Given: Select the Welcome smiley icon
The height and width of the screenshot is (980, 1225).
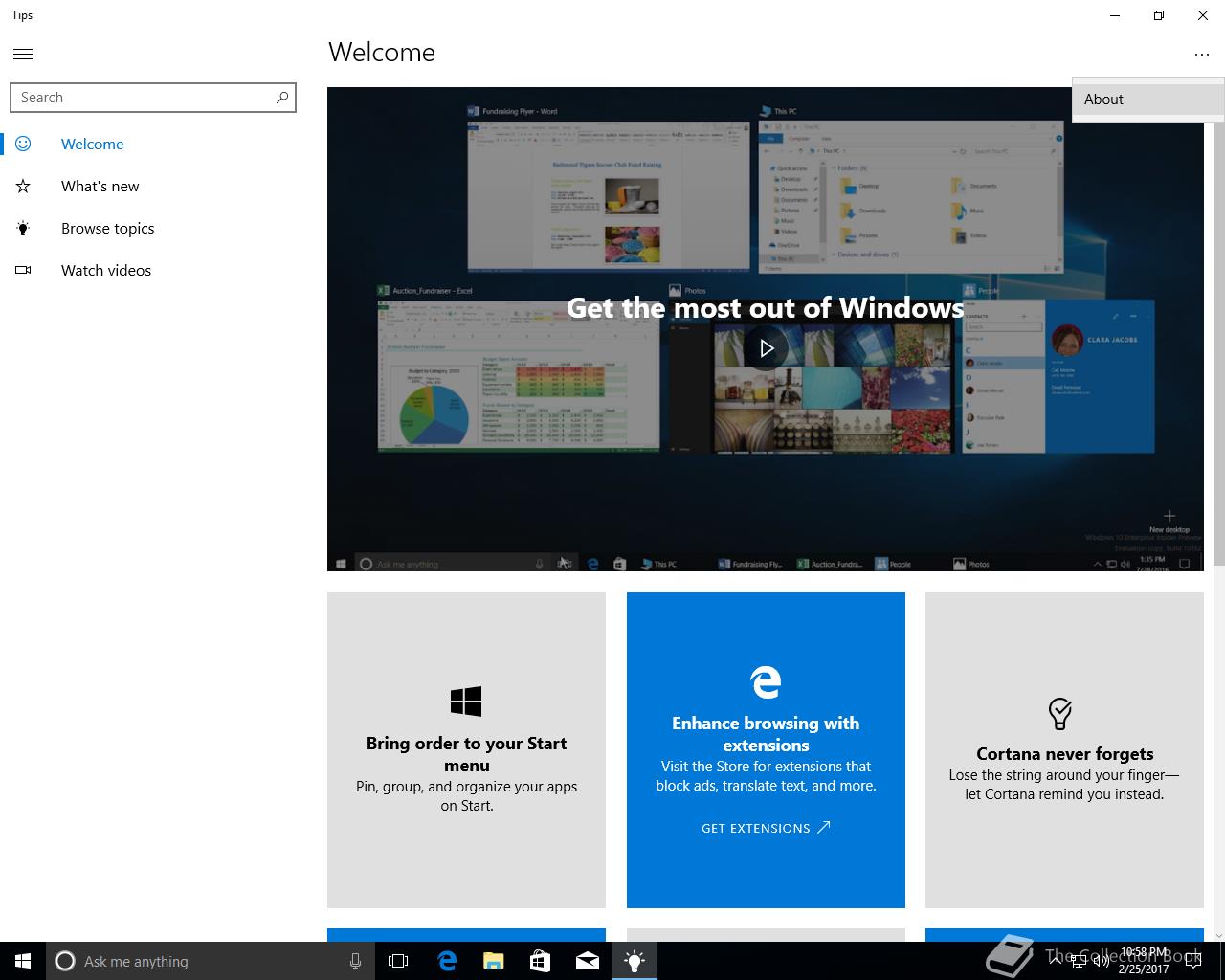Looking at the screenshot, I should tap(23, 144).
